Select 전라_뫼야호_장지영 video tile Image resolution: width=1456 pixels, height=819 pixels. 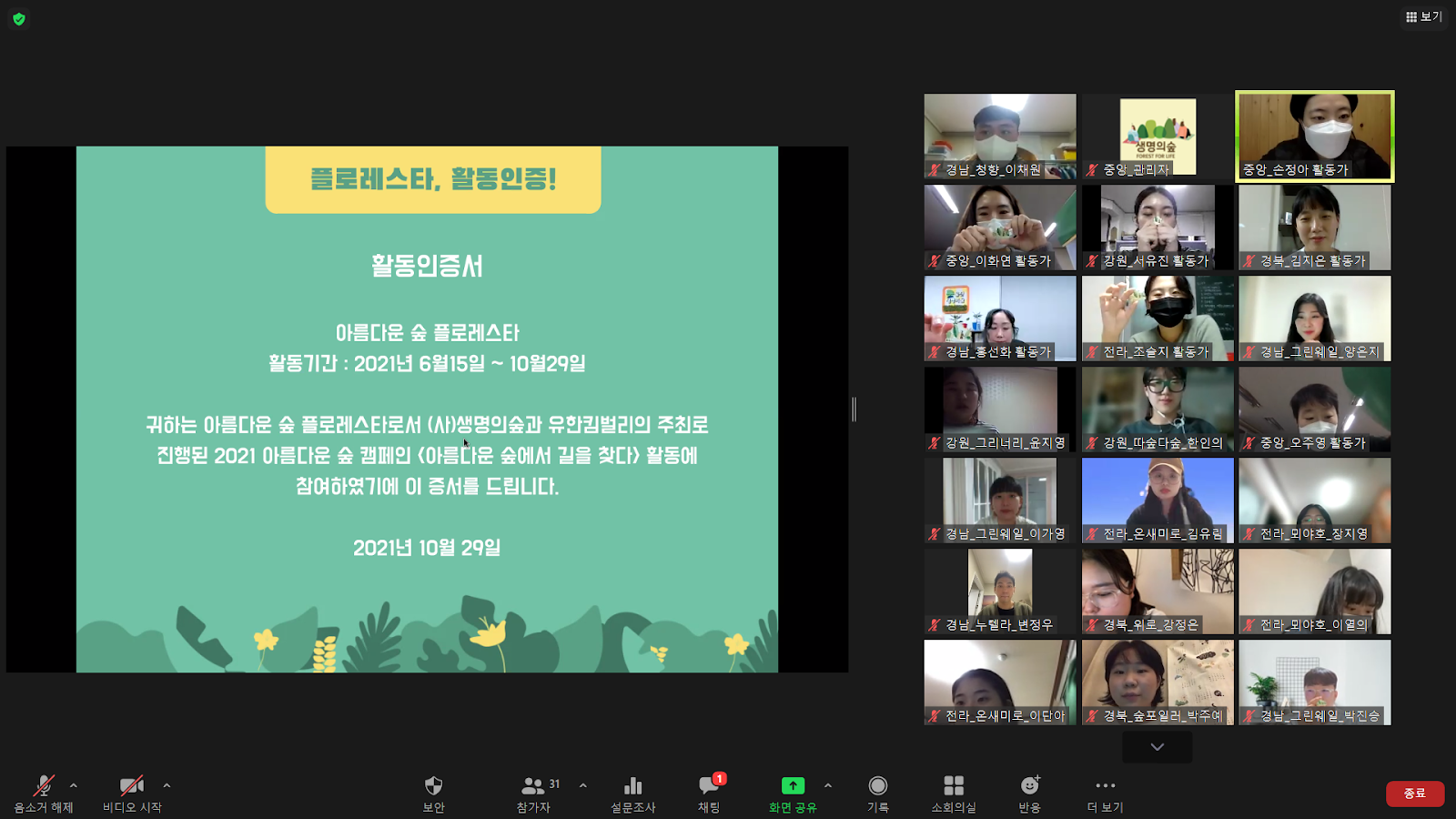pyautogui.click(x=1315, y=500)
